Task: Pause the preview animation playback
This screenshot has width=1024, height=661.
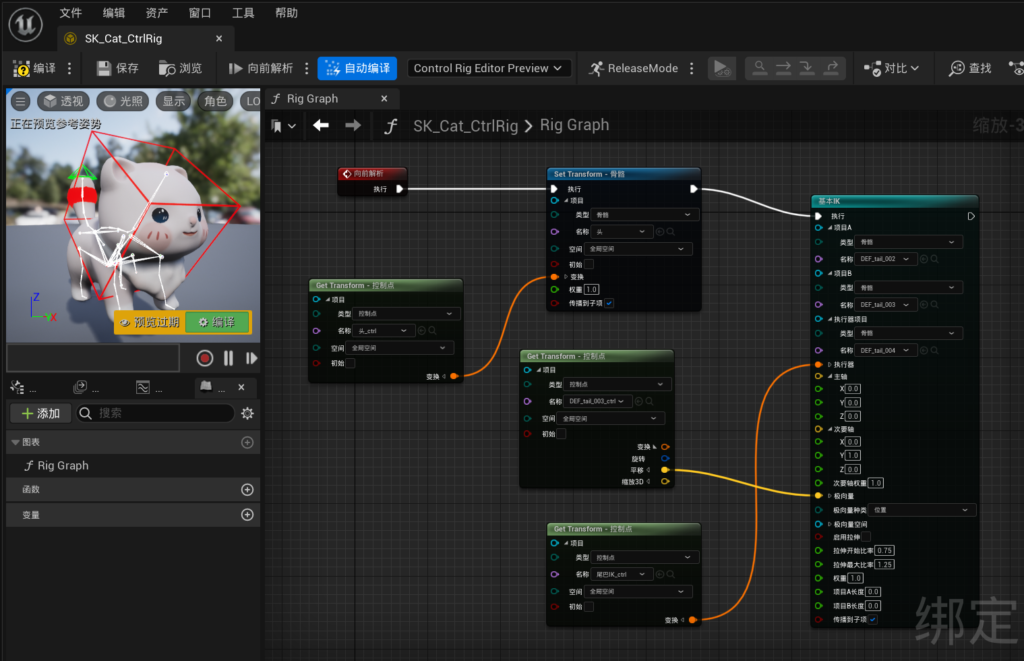Action: (228, 358)
